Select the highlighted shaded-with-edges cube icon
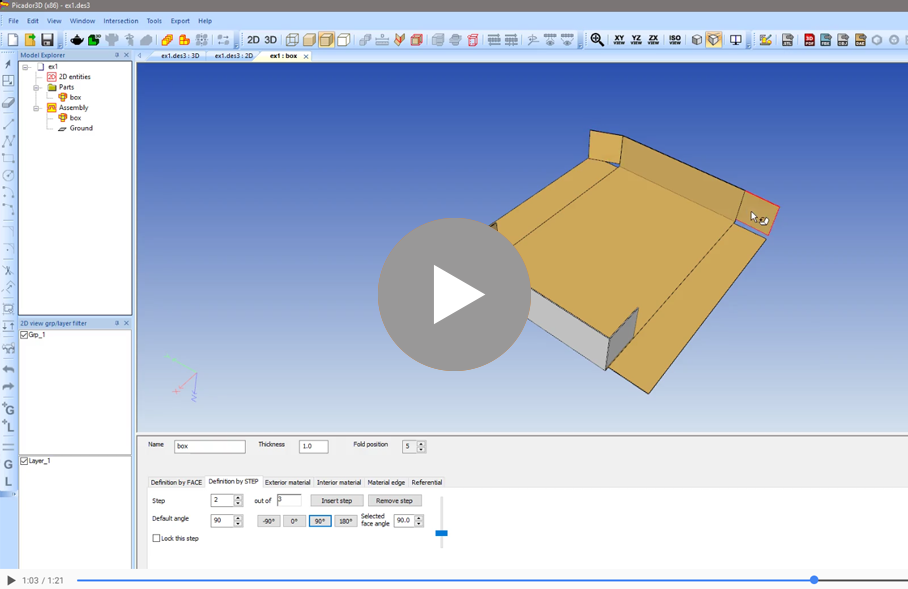 [327, 39]
